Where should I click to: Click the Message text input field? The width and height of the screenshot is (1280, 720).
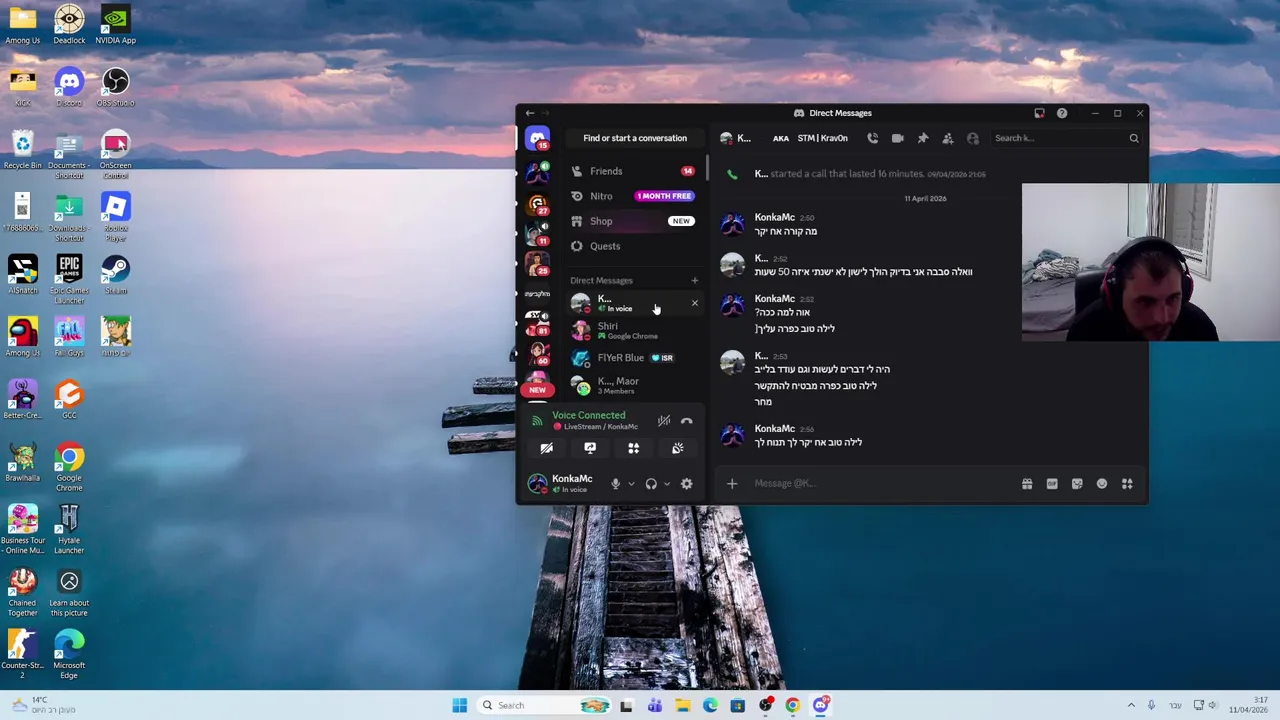pyautogui.click(x=880, y=484)
